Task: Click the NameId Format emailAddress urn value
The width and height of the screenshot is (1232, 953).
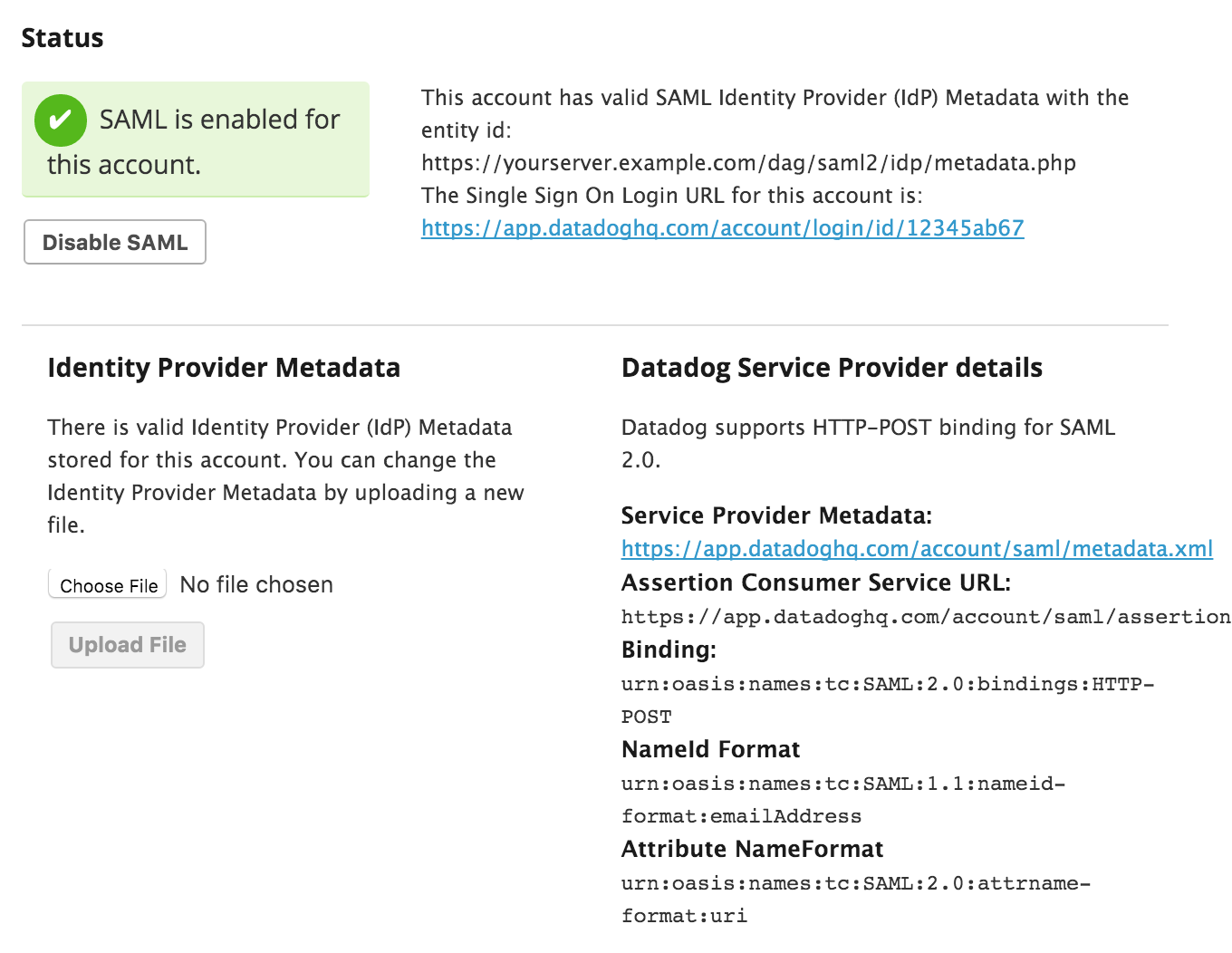Action: 842,785
